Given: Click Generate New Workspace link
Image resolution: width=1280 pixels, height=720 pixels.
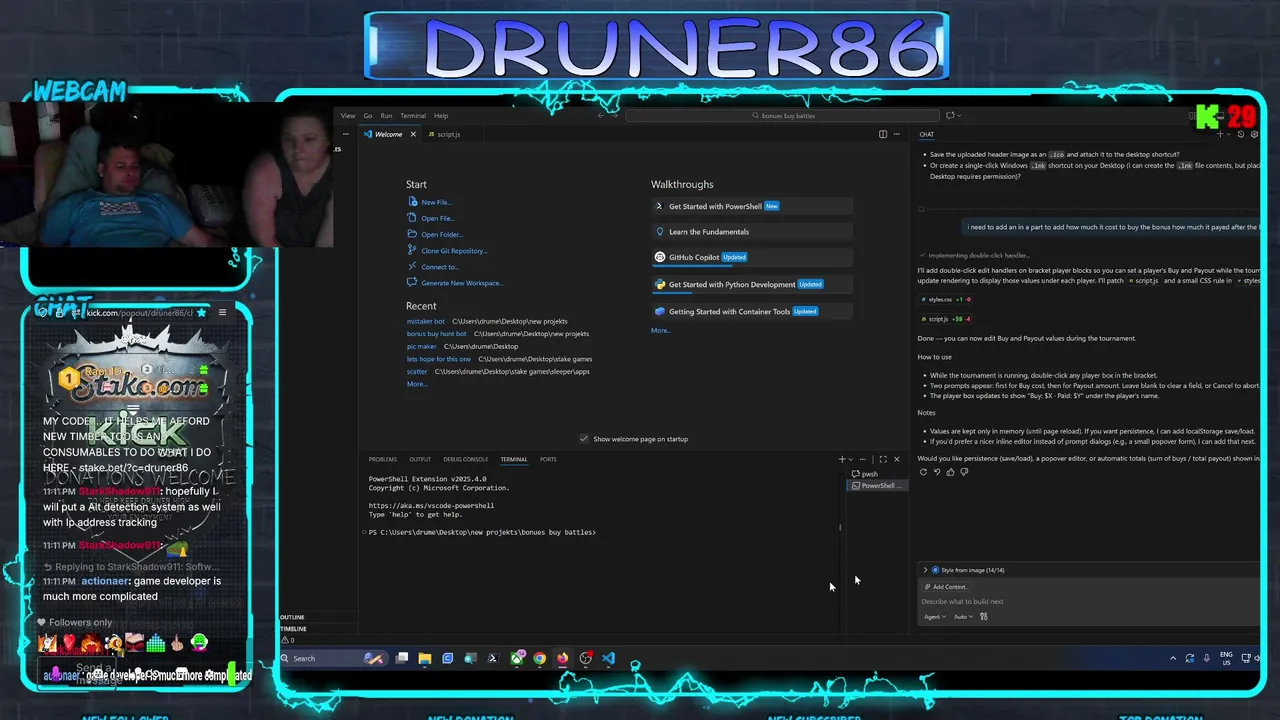Looking at the screenshot, I should 461,283.
